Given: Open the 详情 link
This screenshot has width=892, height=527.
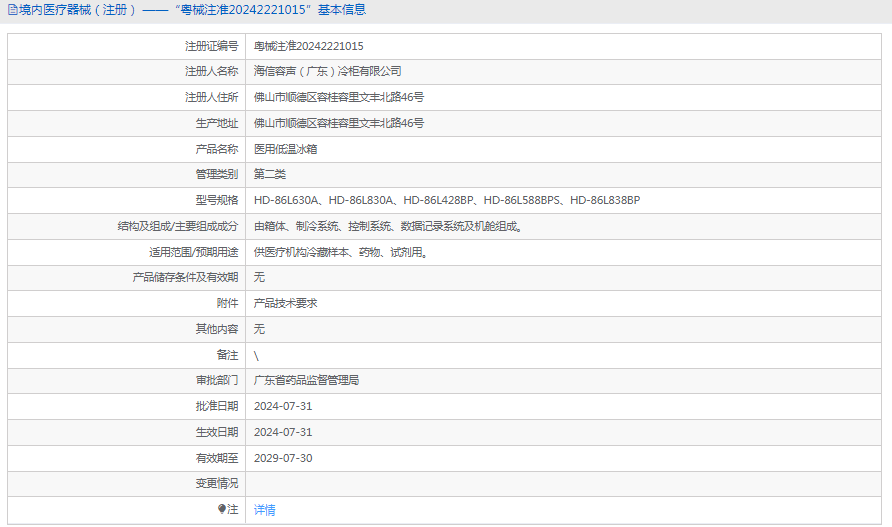Looking at the screenshot, I should pyautogui.click(x=265, y=510).
